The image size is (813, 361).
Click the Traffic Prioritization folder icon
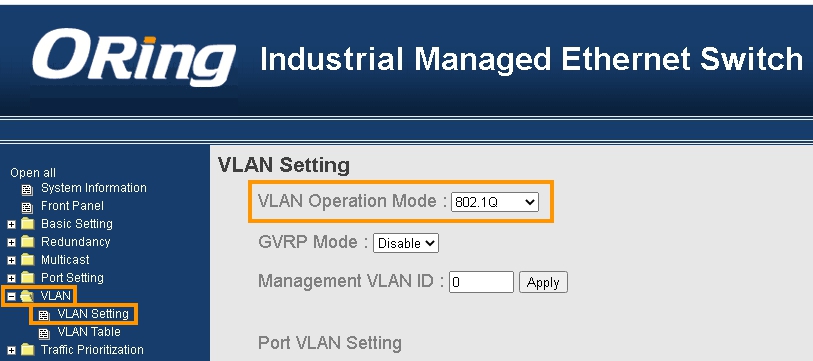click(27, 350)
